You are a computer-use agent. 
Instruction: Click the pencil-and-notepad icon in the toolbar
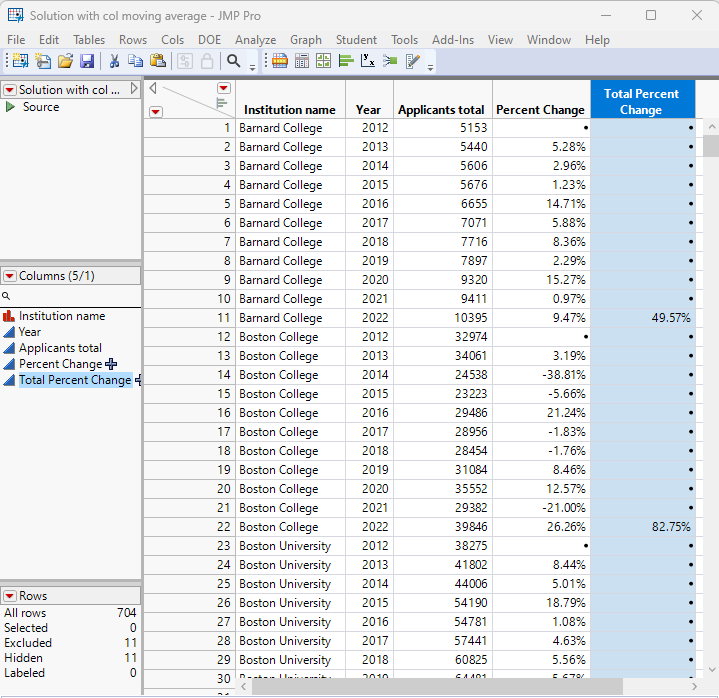pos(413,61)
